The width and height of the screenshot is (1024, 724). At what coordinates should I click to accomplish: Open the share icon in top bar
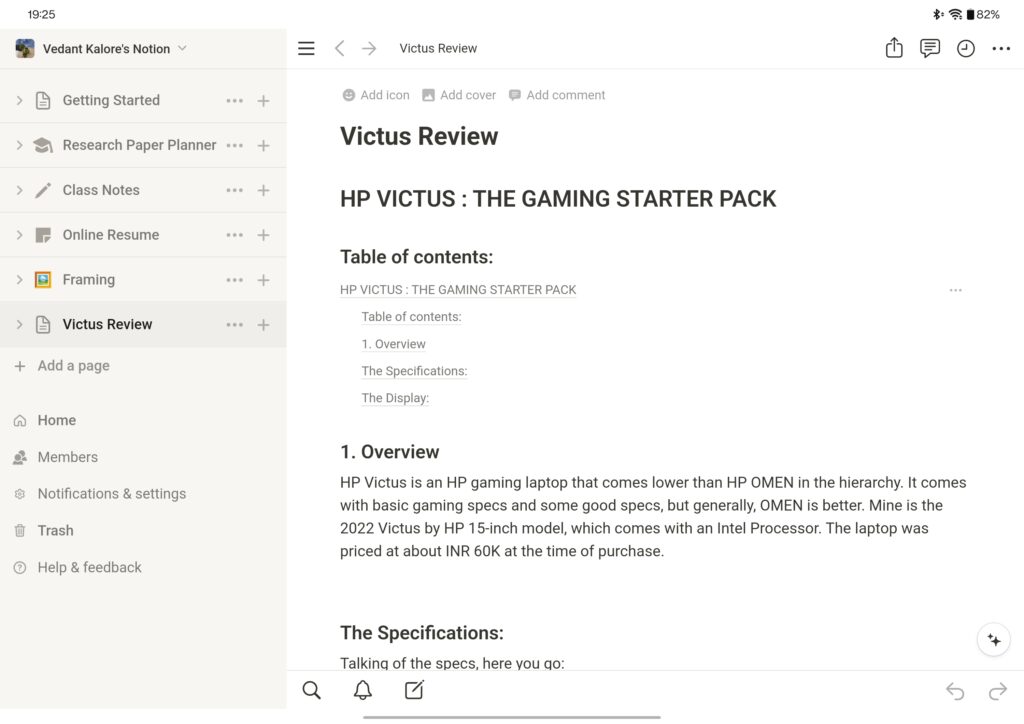894,48
